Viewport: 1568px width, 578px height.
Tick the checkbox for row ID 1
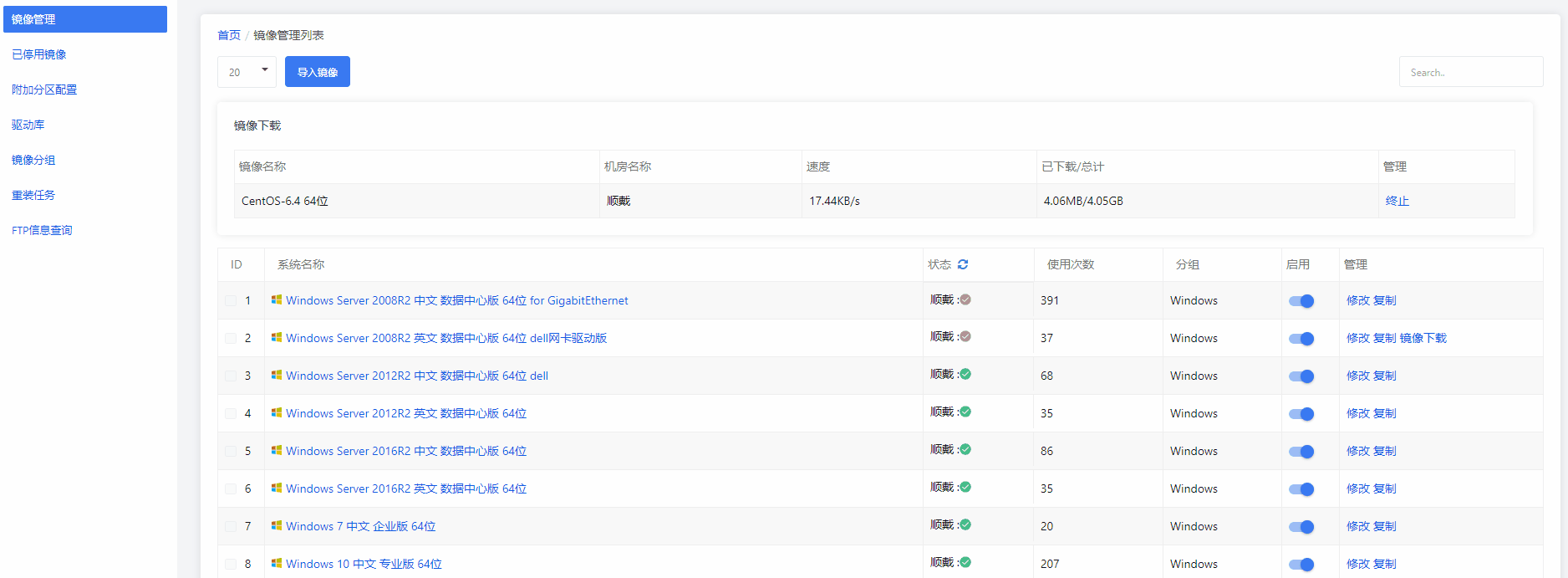(231, 300)
